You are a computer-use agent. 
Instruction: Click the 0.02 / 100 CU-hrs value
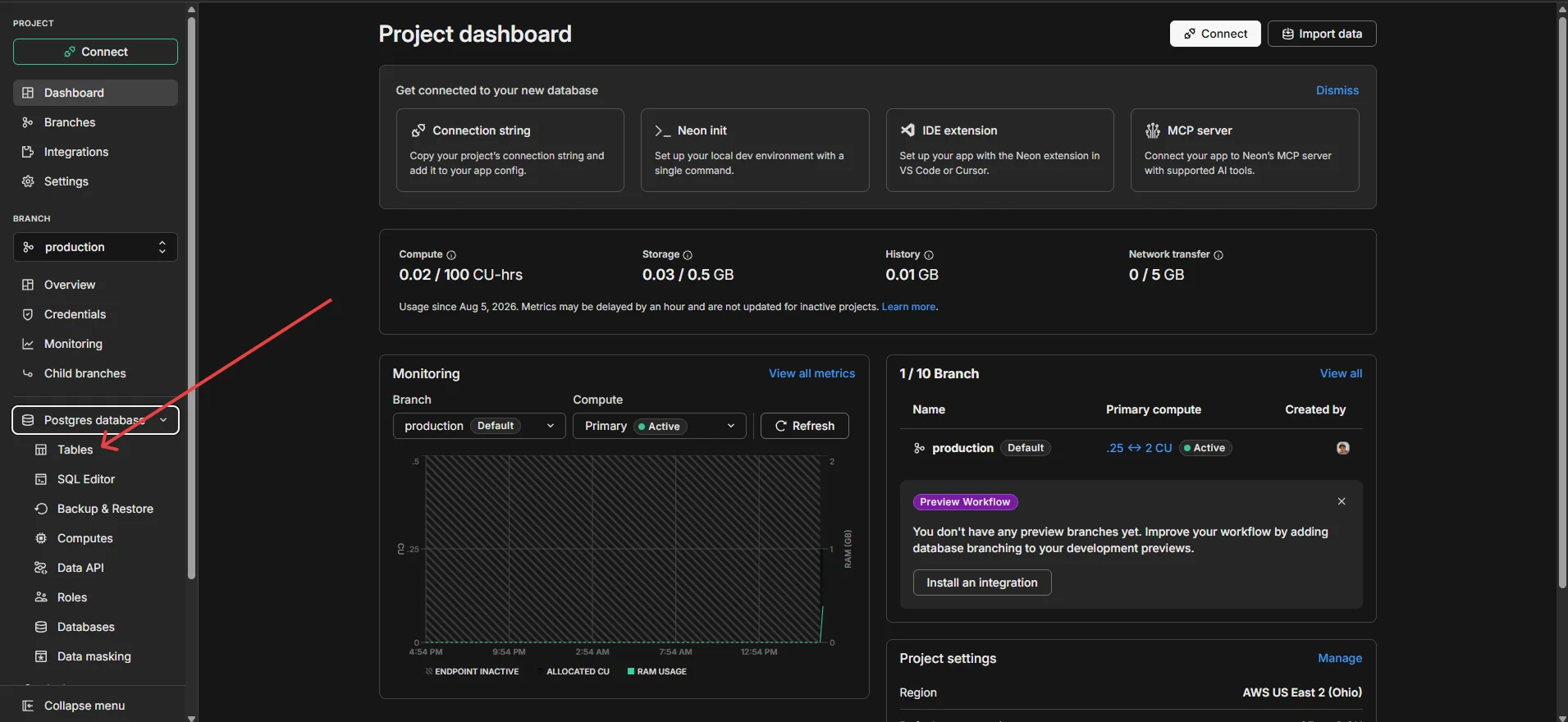[461, 275]
